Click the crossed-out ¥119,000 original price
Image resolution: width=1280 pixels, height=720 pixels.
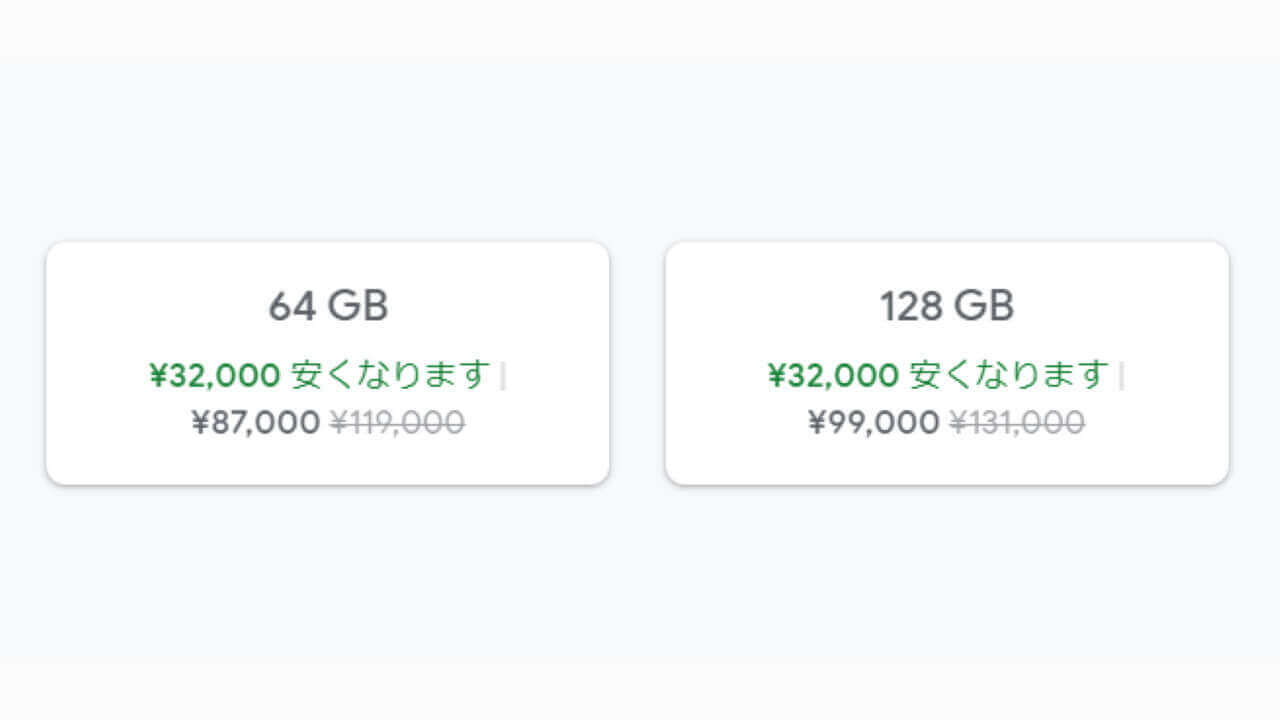pos(397,423)
